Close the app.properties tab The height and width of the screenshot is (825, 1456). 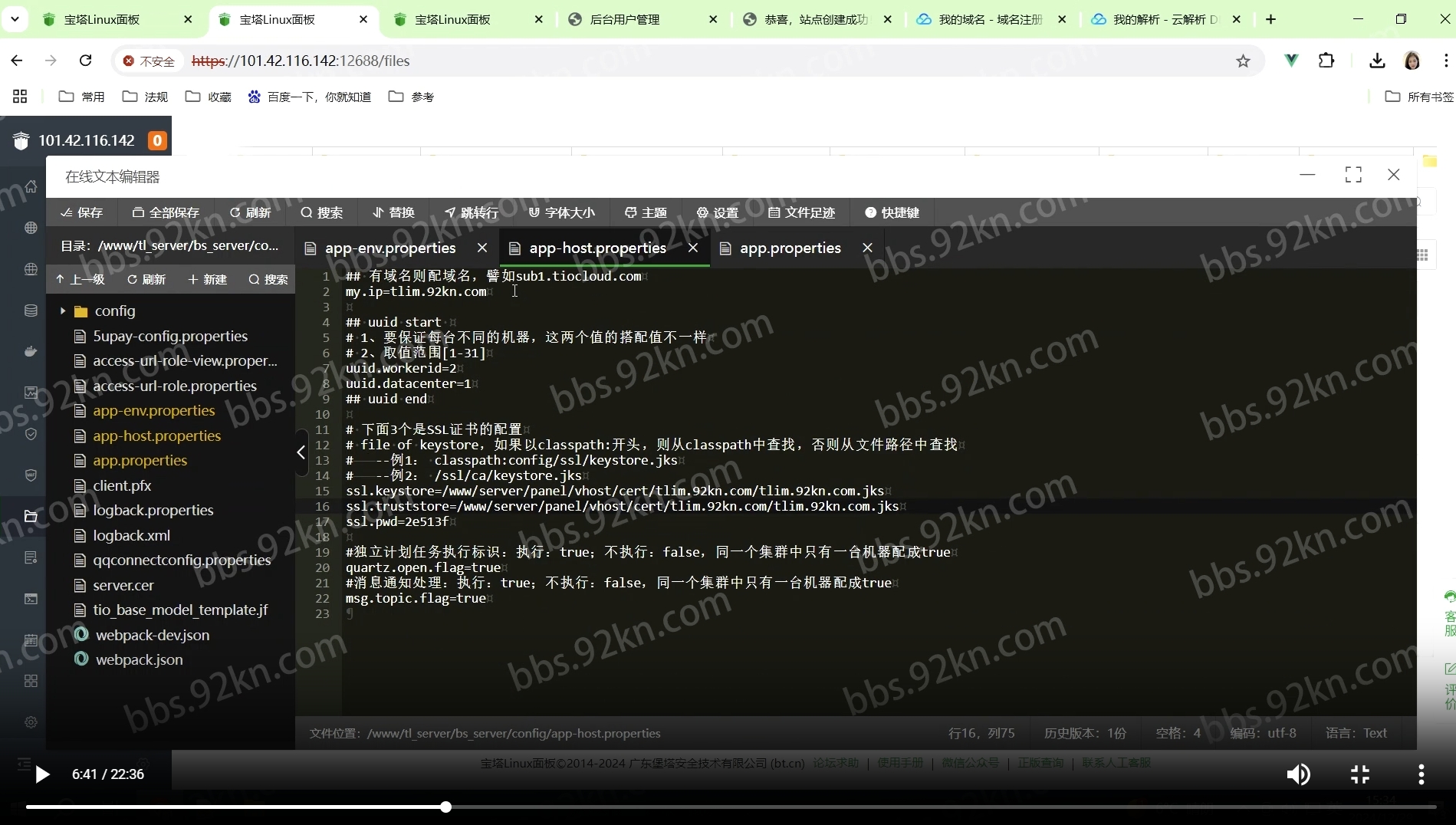pyautogui.click(x=867, y=248)
